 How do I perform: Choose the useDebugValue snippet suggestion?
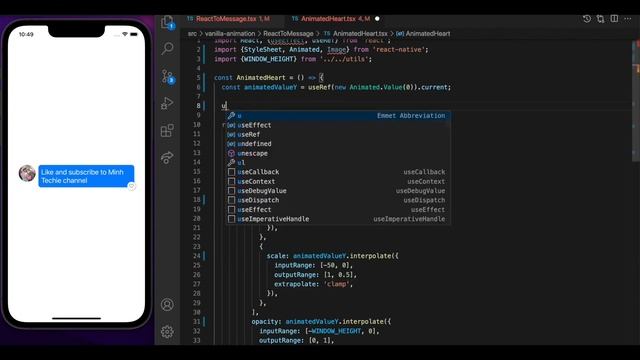click(x=338, y=191)
